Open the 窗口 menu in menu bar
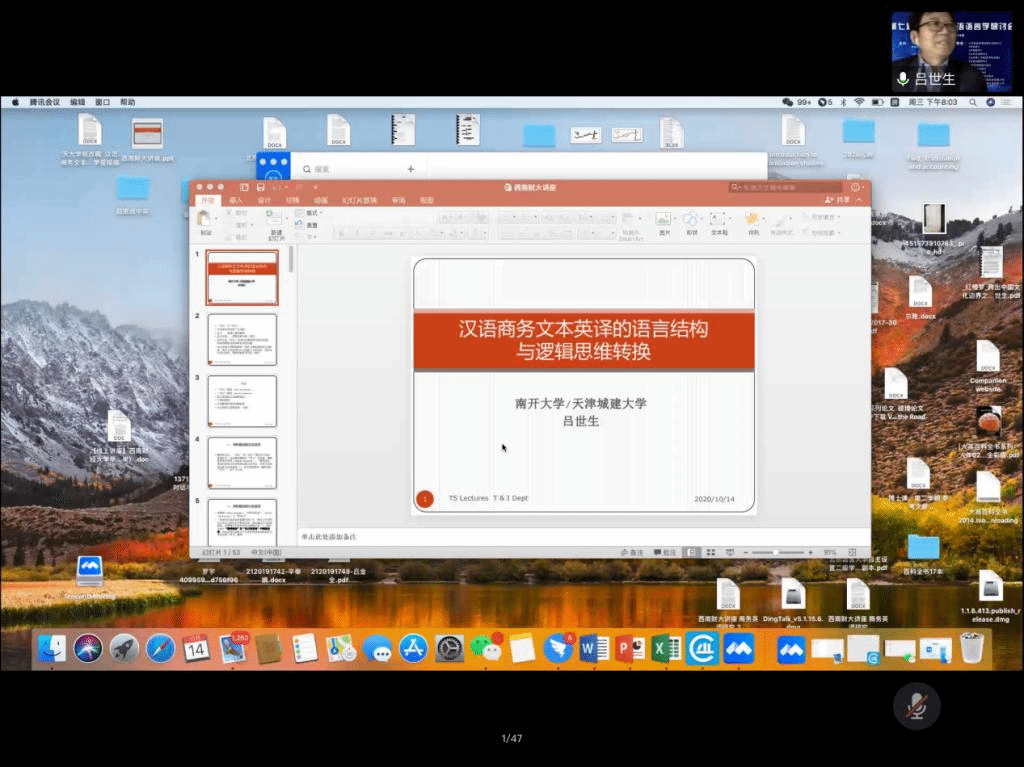This screenshot has width=1024, height=767. tap(103, 102)
